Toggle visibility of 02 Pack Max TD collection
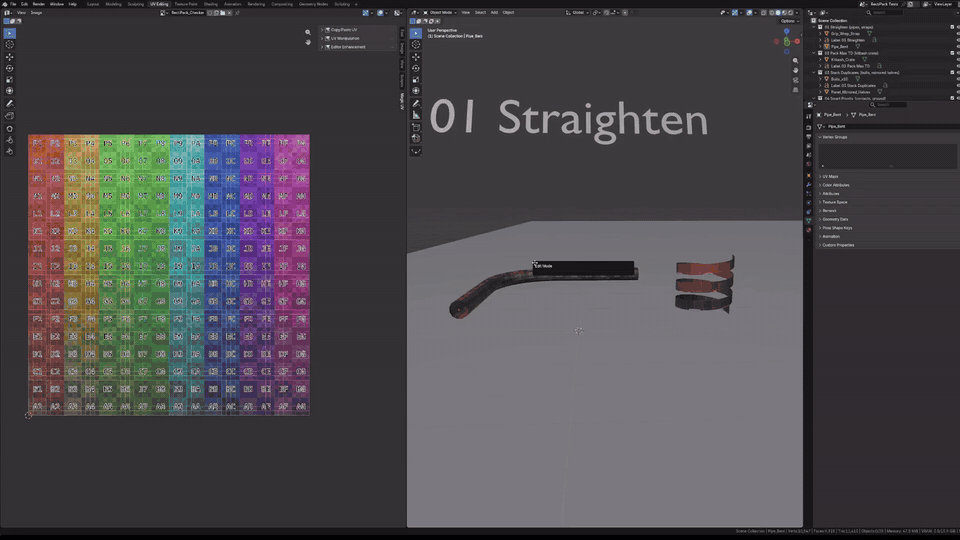 pyautogui.click(x=958, y=53)
